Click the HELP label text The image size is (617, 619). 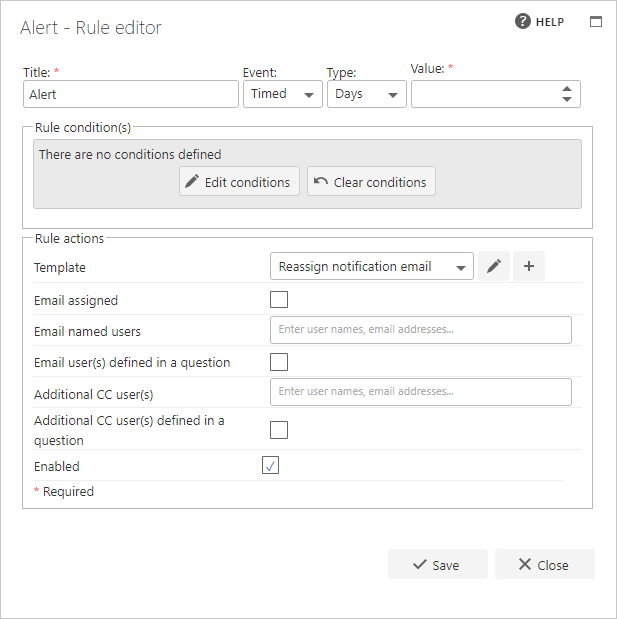pyautogui.click(x=550, y=22)
